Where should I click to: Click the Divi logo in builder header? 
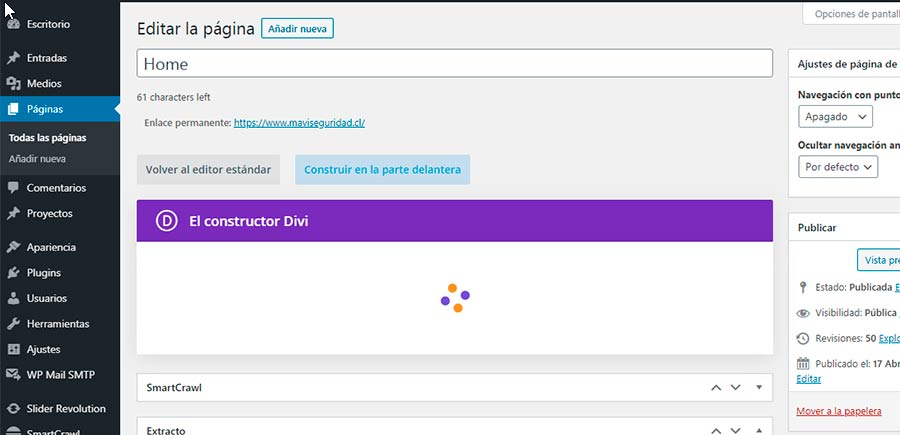pos(167,221)
